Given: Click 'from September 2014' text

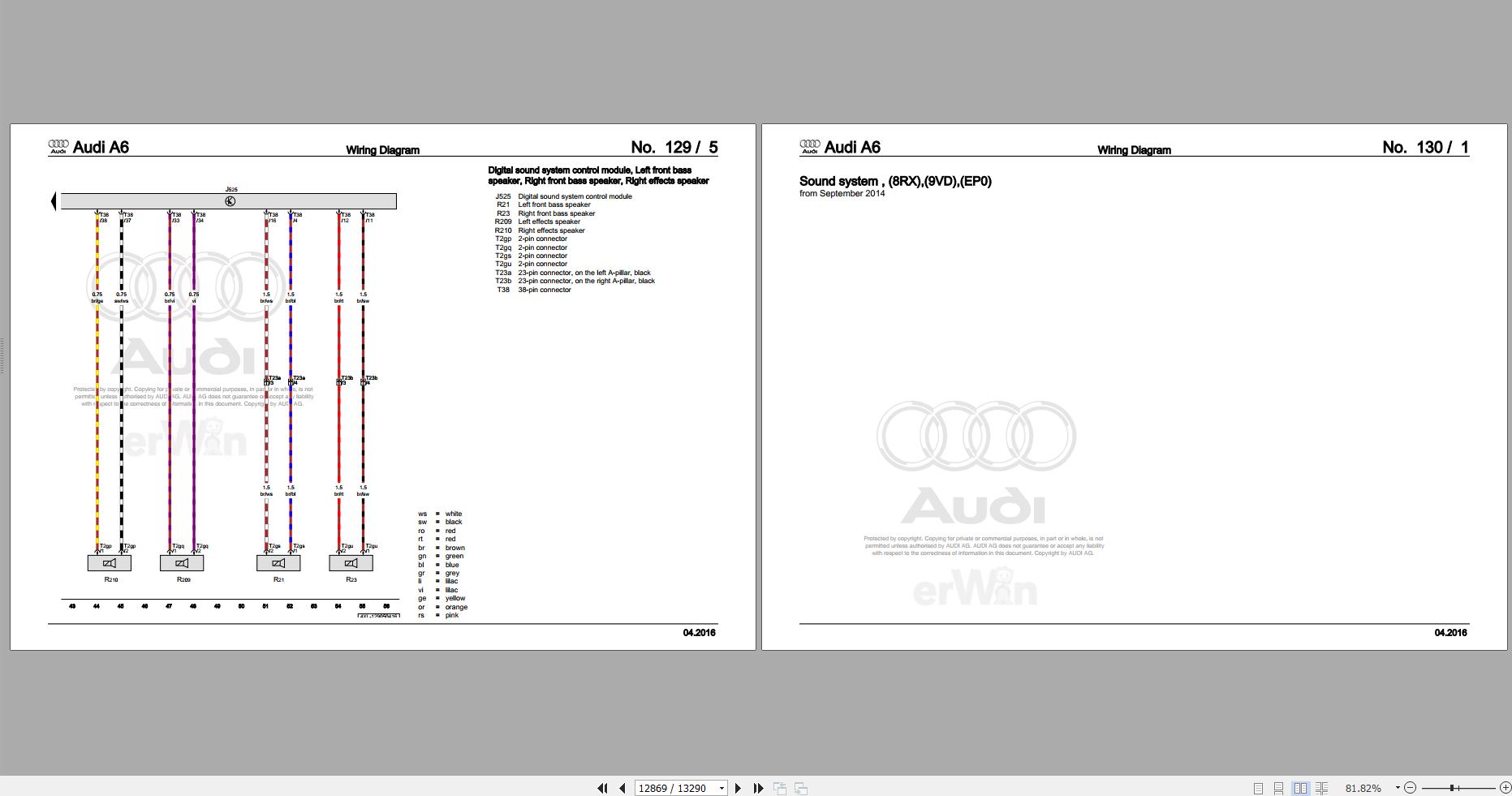Looking at the screenshot, I should 842,194.
